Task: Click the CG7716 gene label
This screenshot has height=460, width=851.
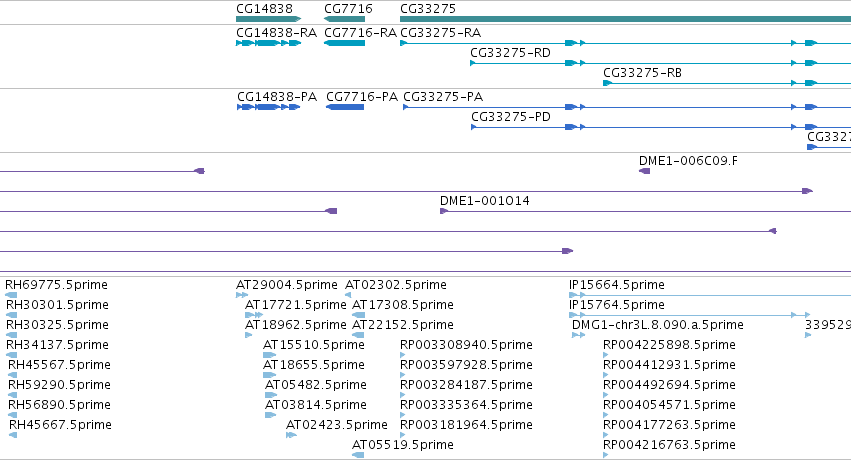Action: point(348,9)
